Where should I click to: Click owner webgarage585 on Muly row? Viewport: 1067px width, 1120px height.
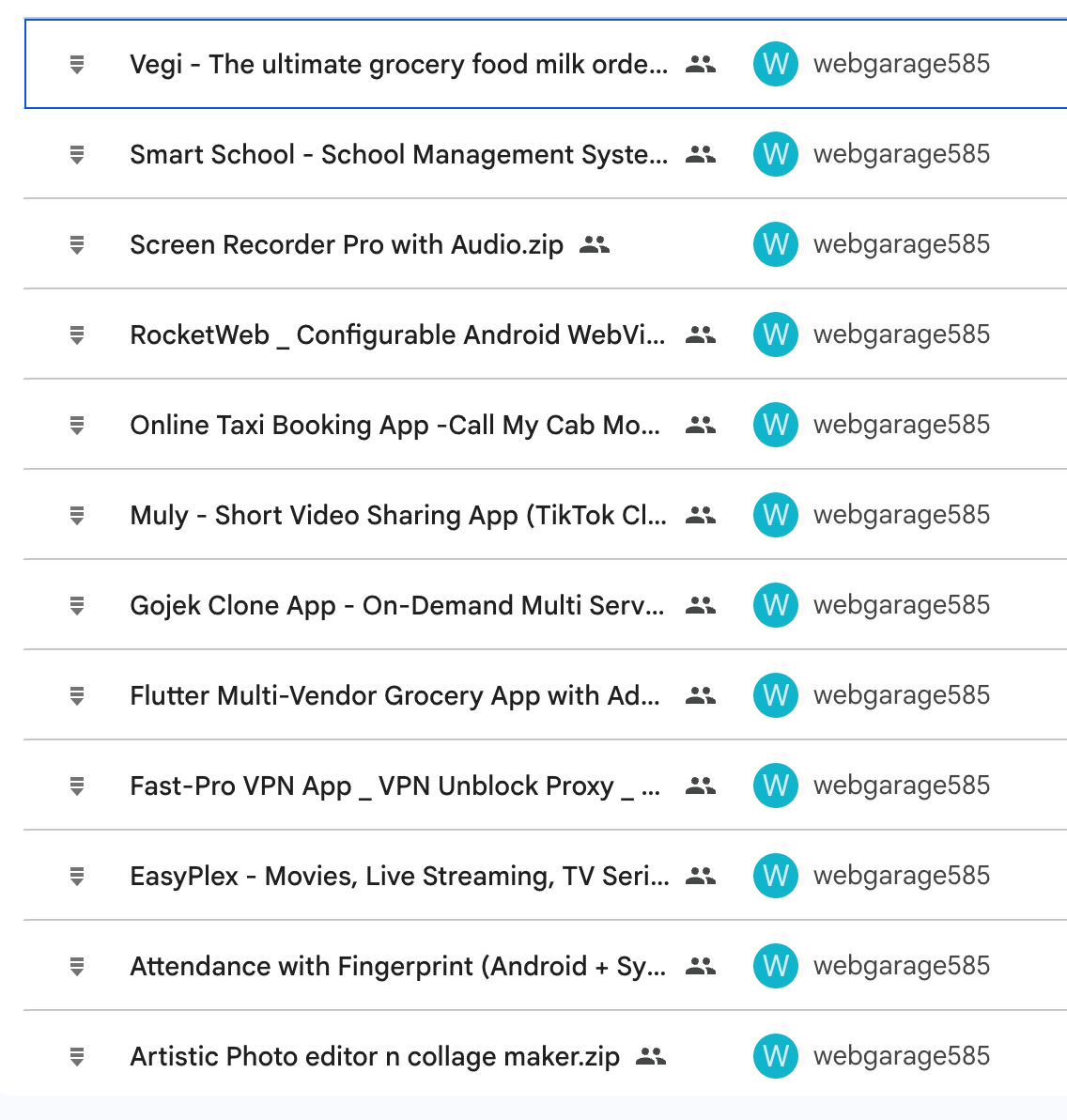point(902,515)
